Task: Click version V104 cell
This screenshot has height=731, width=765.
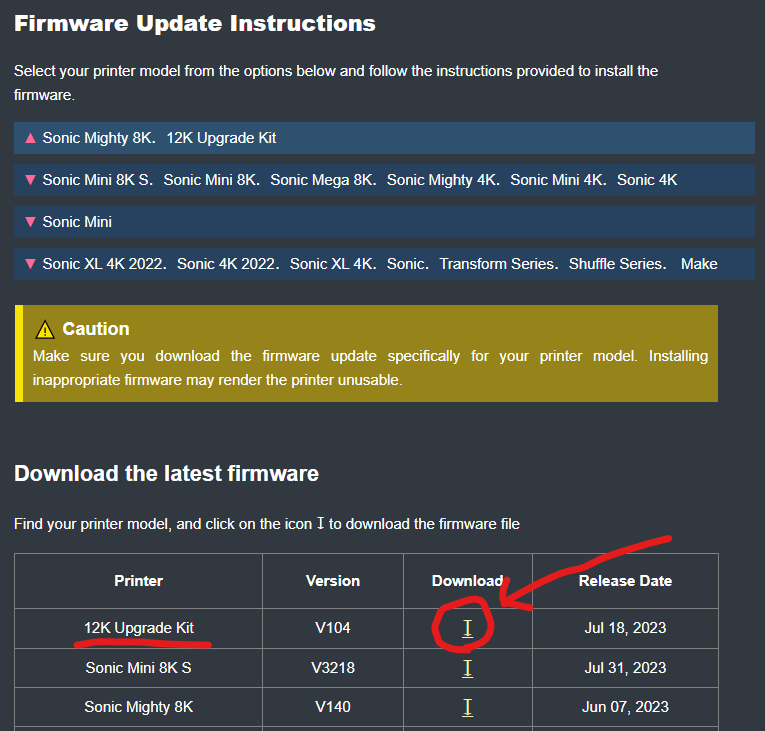Action: pos(333,628)
